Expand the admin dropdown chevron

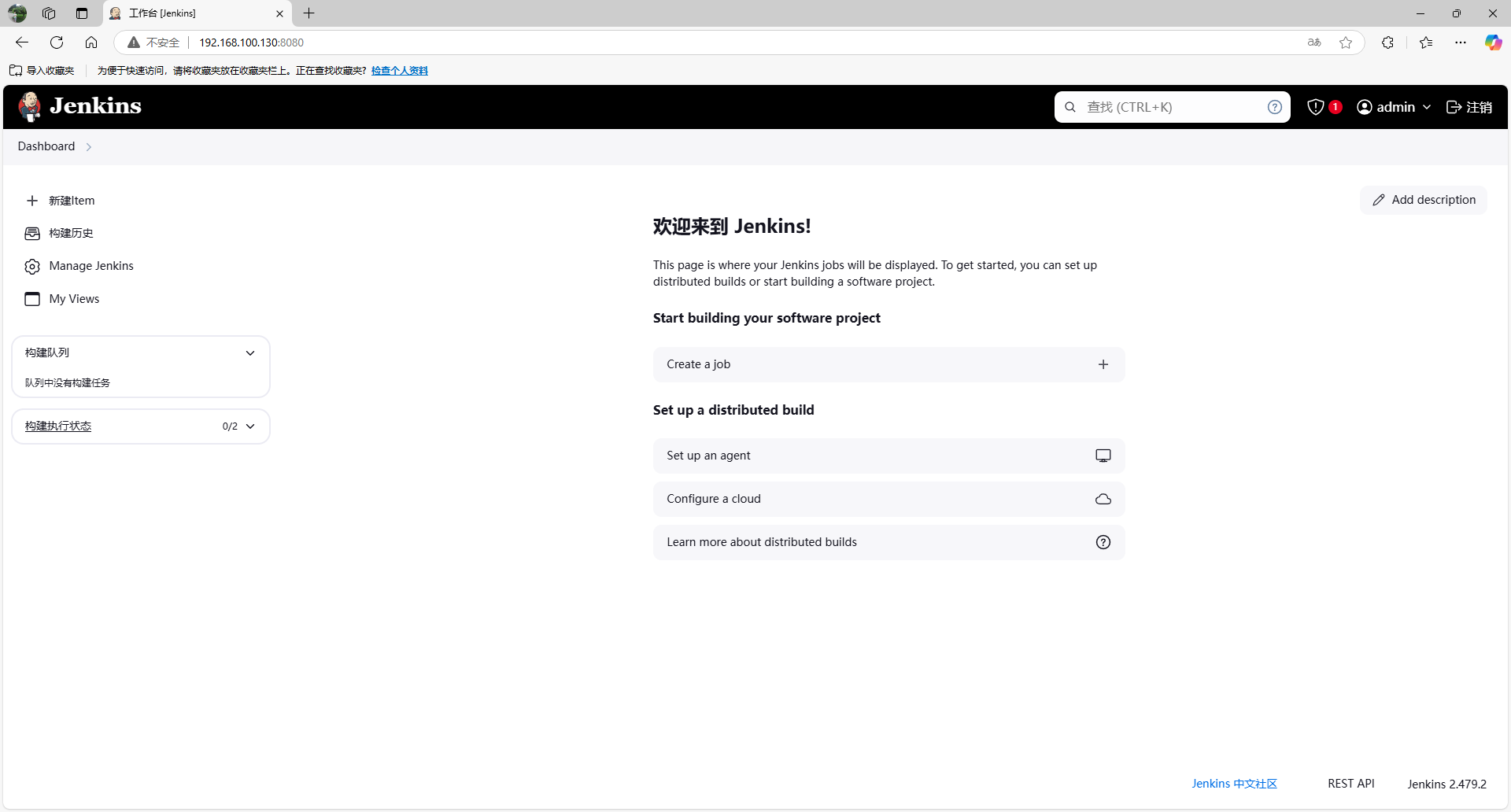(x=1427, y=107)
